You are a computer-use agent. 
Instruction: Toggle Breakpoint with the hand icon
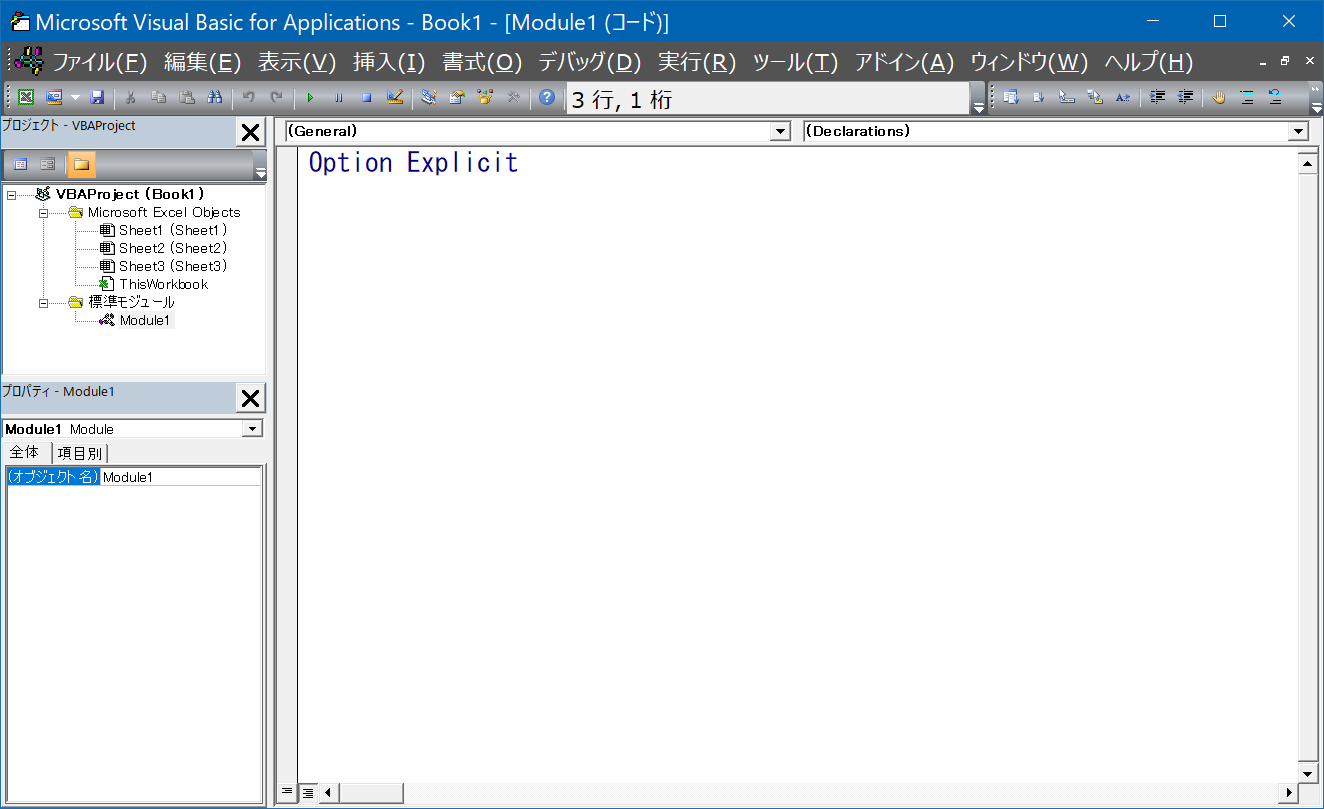[x=1219, y=97]
